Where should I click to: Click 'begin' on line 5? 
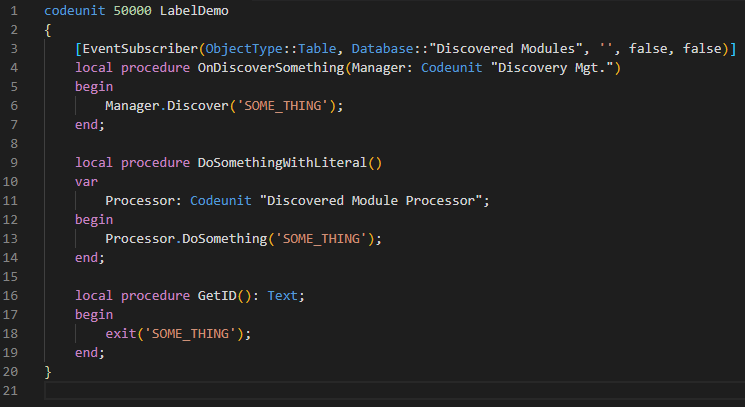[94, 86]
